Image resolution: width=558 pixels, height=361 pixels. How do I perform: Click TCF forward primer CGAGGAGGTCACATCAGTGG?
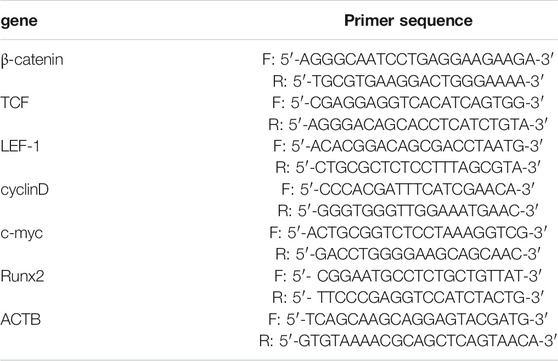click(408, 103)
